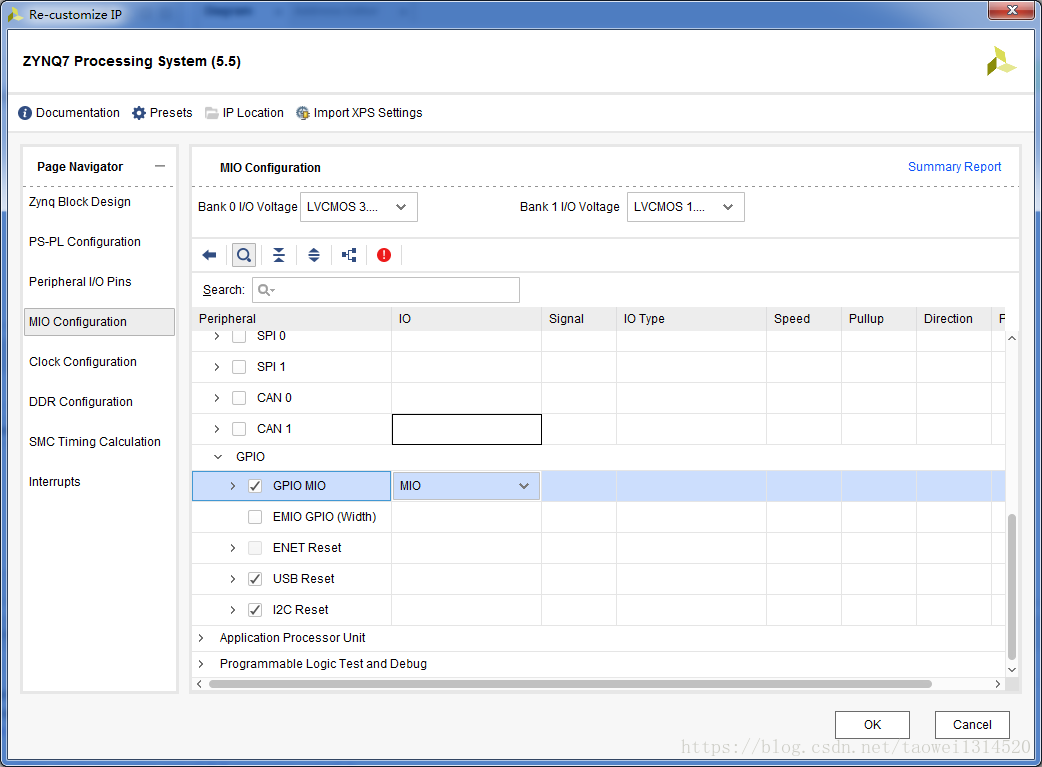Enable the CAN 0 checkbox
The width and height of the screenshot is (1042, 767).
click(239, 398)
